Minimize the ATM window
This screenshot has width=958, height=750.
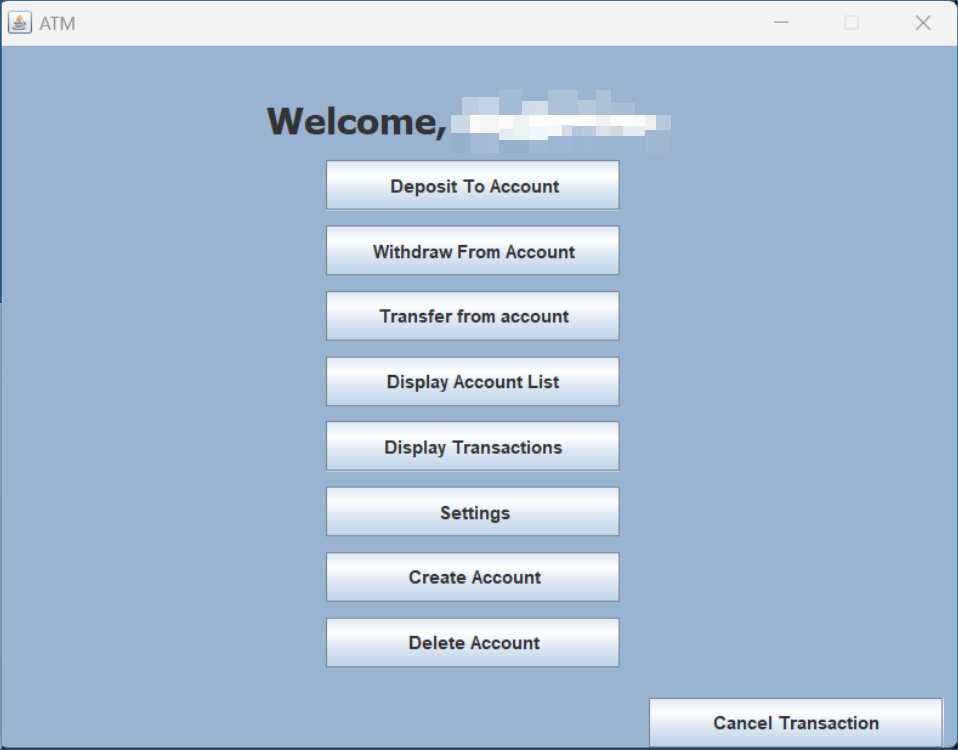(x=781, y=22)
